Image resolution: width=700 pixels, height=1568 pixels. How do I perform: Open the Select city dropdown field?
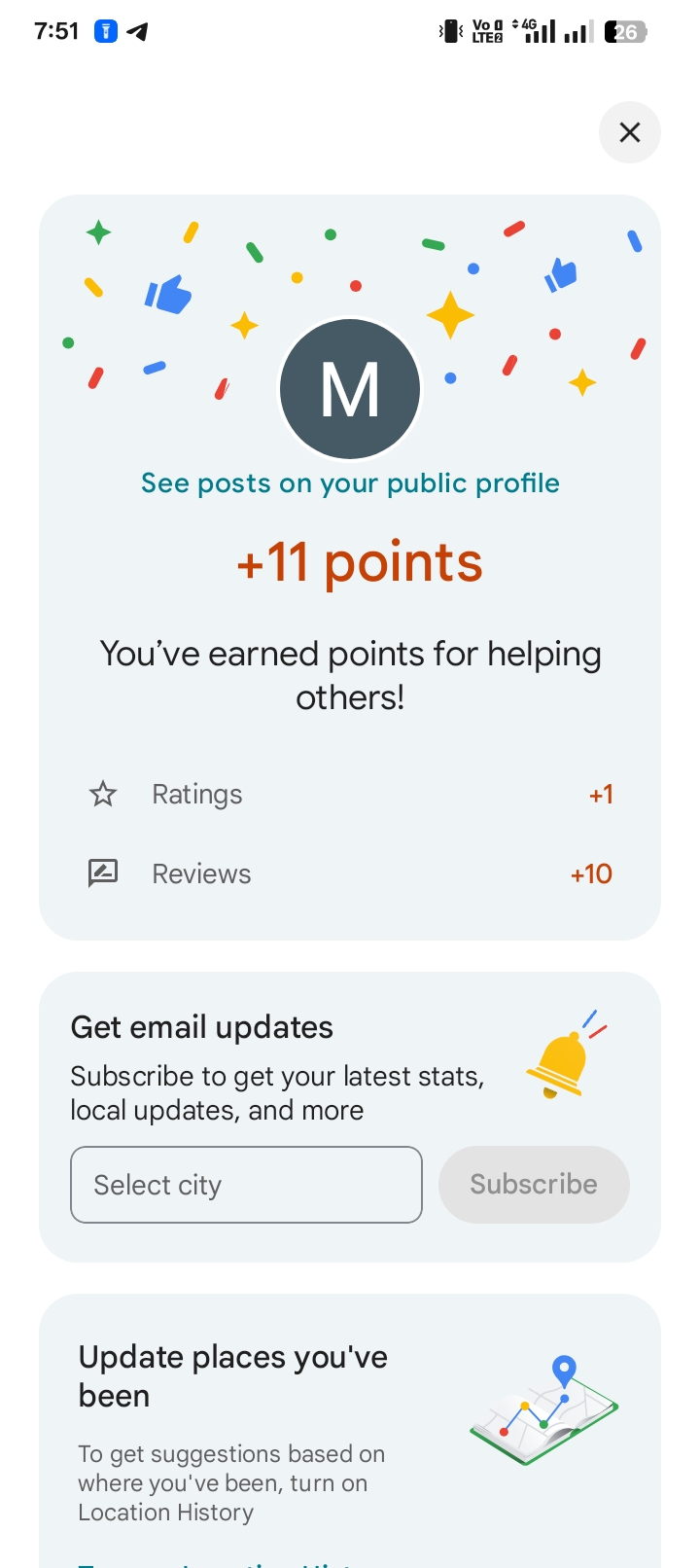246,1185
